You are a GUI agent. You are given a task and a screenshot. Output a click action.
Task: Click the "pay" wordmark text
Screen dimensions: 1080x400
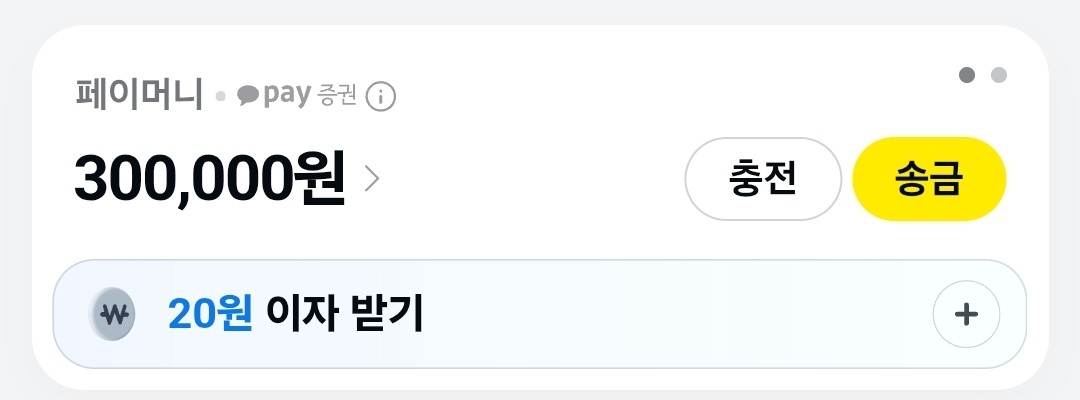point(286,96)
